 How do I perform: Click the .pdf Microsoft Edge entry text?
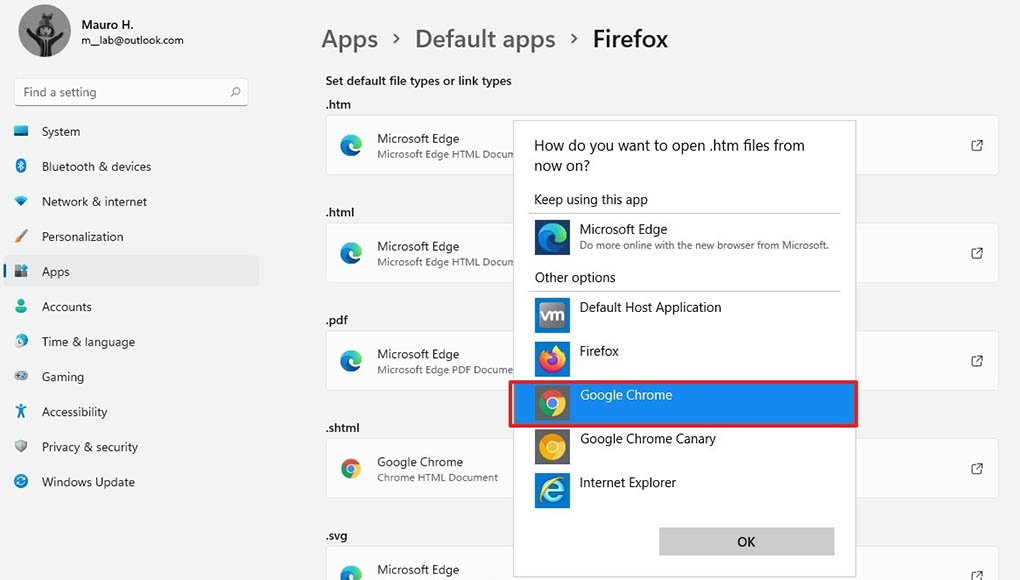point(418,354)
